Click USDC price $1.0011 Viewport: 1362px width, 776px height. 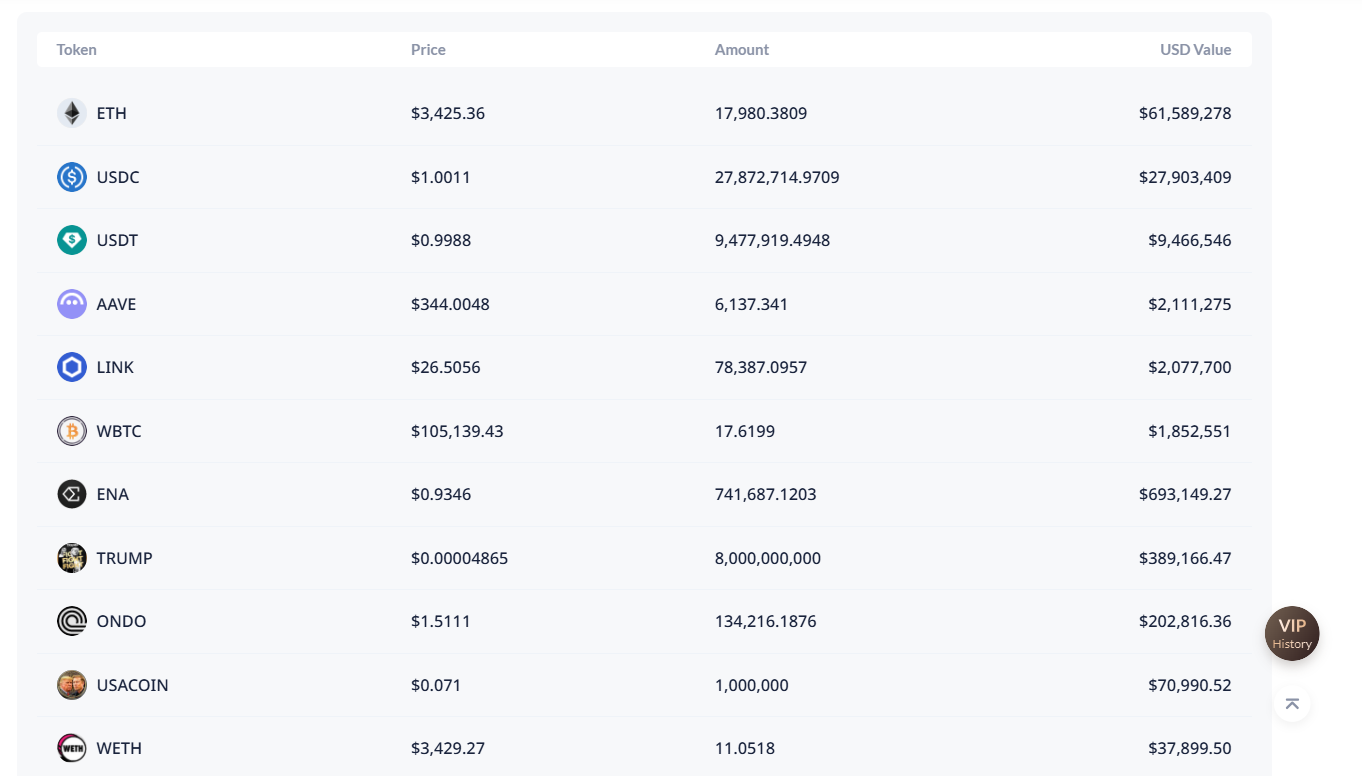pos(441,177)
